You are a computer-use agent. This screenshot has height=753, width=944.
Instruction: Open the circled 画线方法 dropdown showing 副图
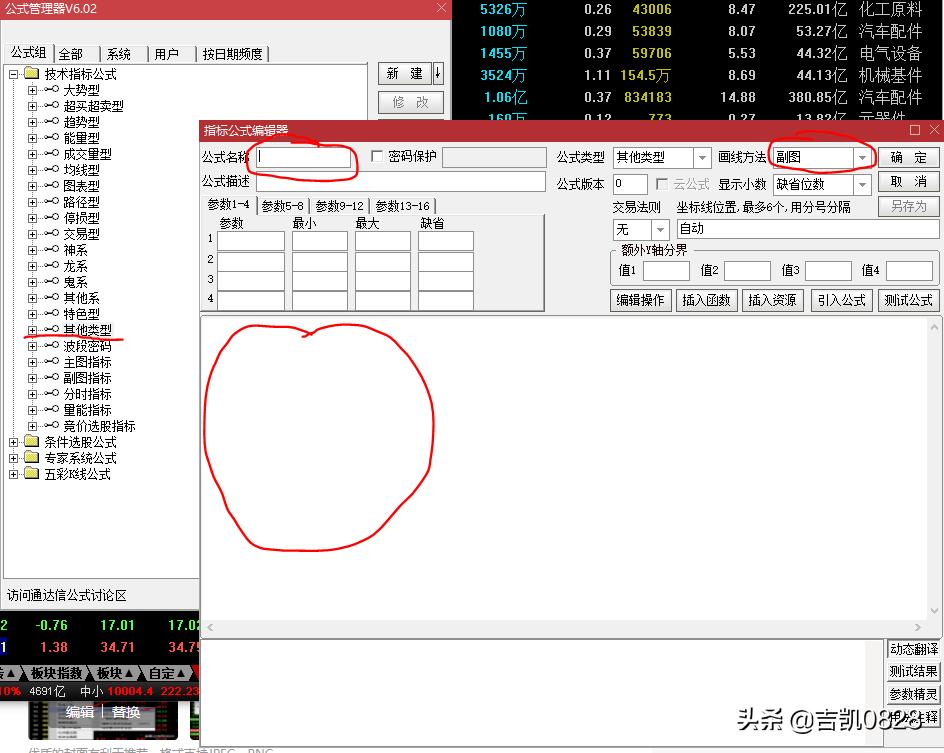pyautogui.click(x=865, y=157)
